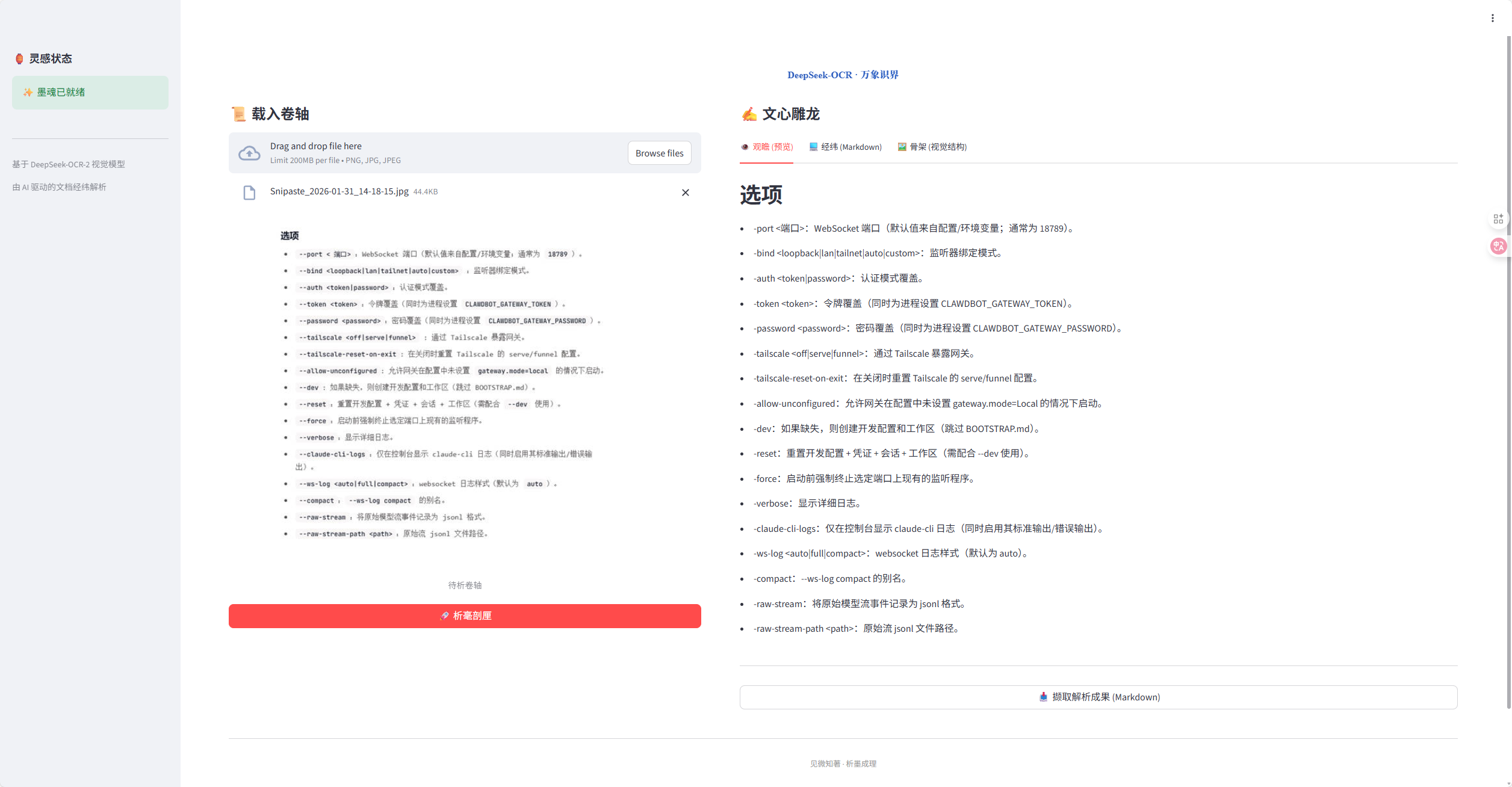1512x787 pixels.
Task: Click the 墨魂已就绪 status box
Action: pyautogui.click(x=90, y=92)
